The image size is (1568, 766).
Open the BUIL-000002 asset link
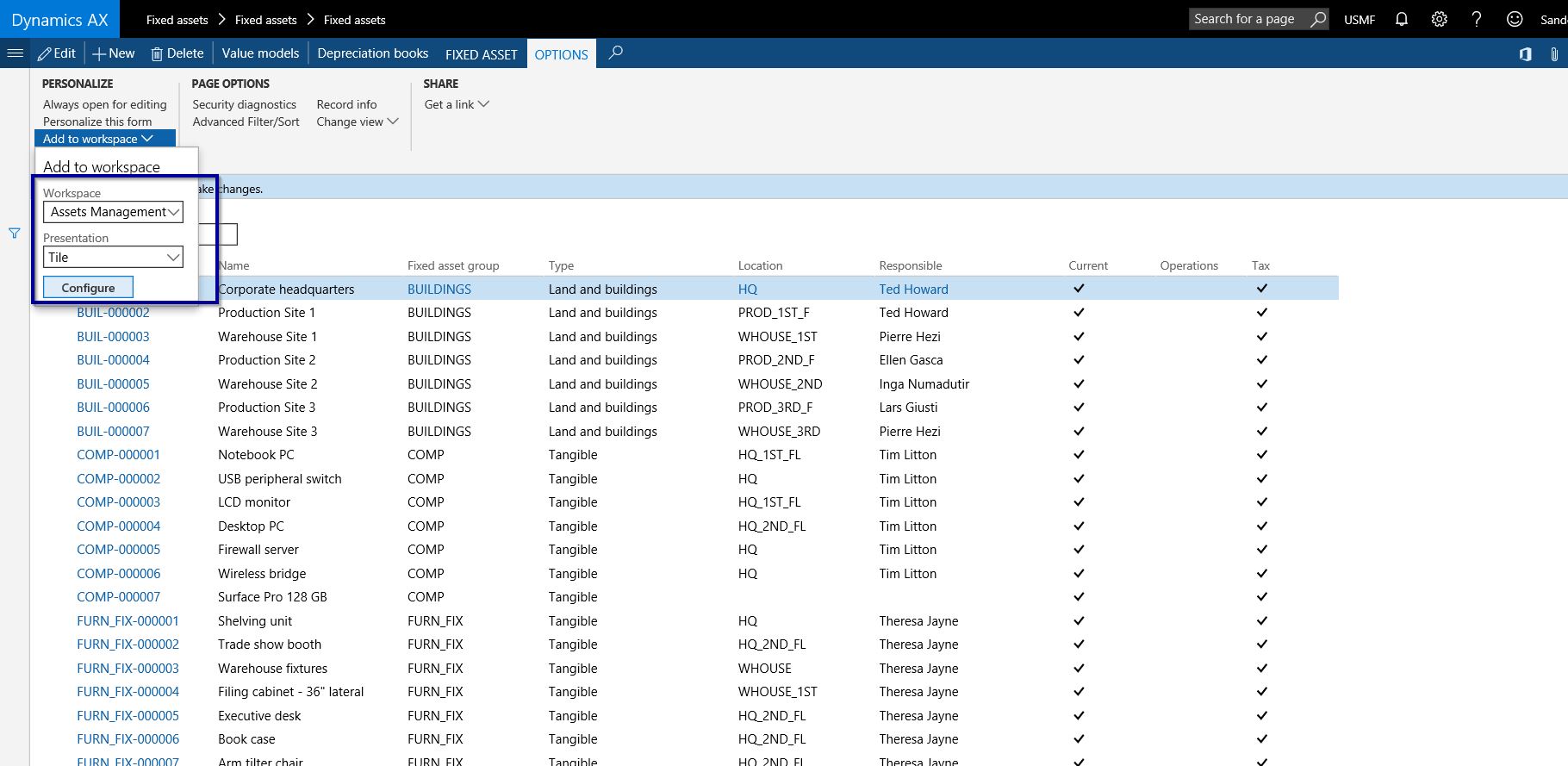113,313
